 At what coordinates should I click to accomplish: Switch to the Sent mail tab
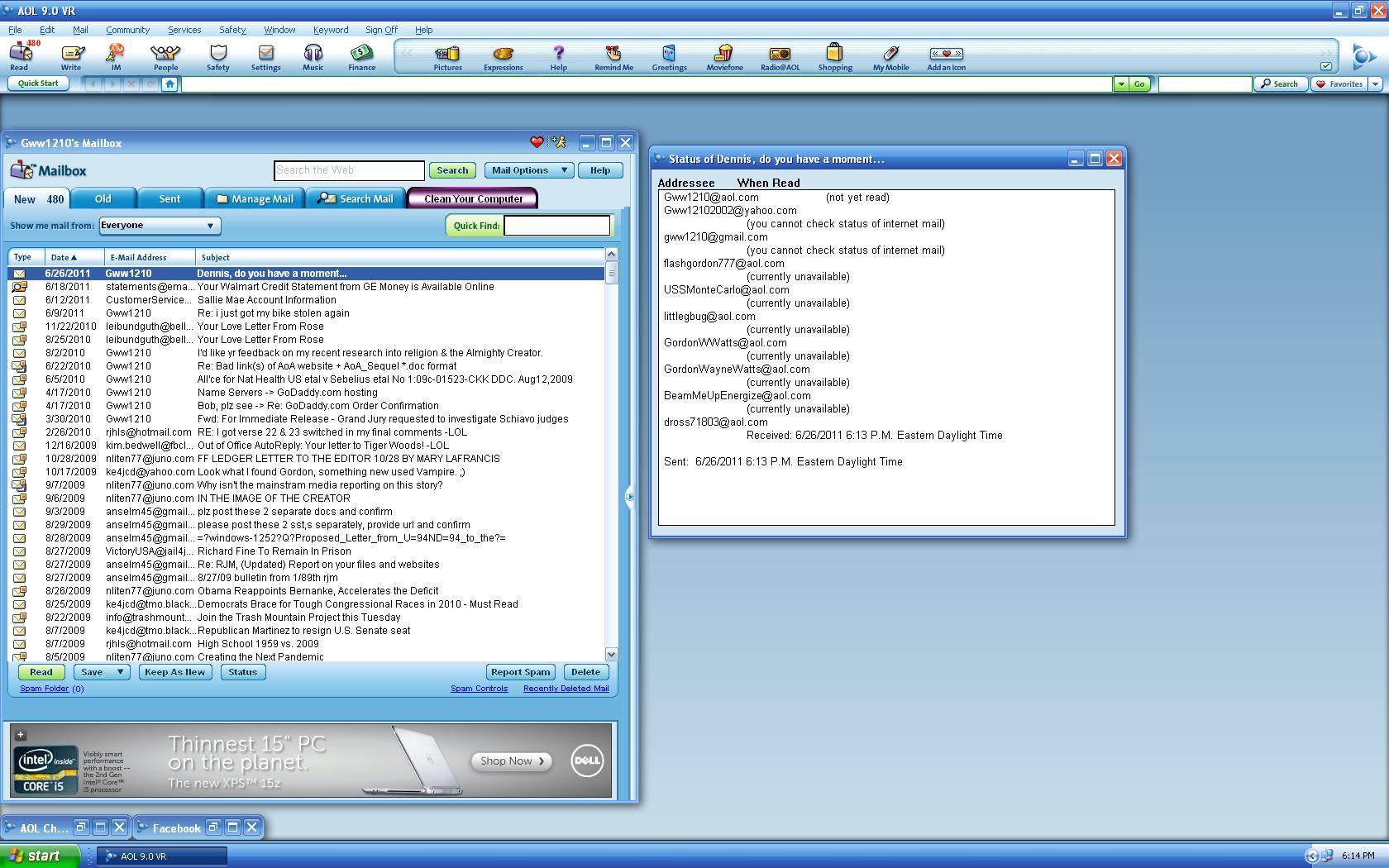click(169, 198)
